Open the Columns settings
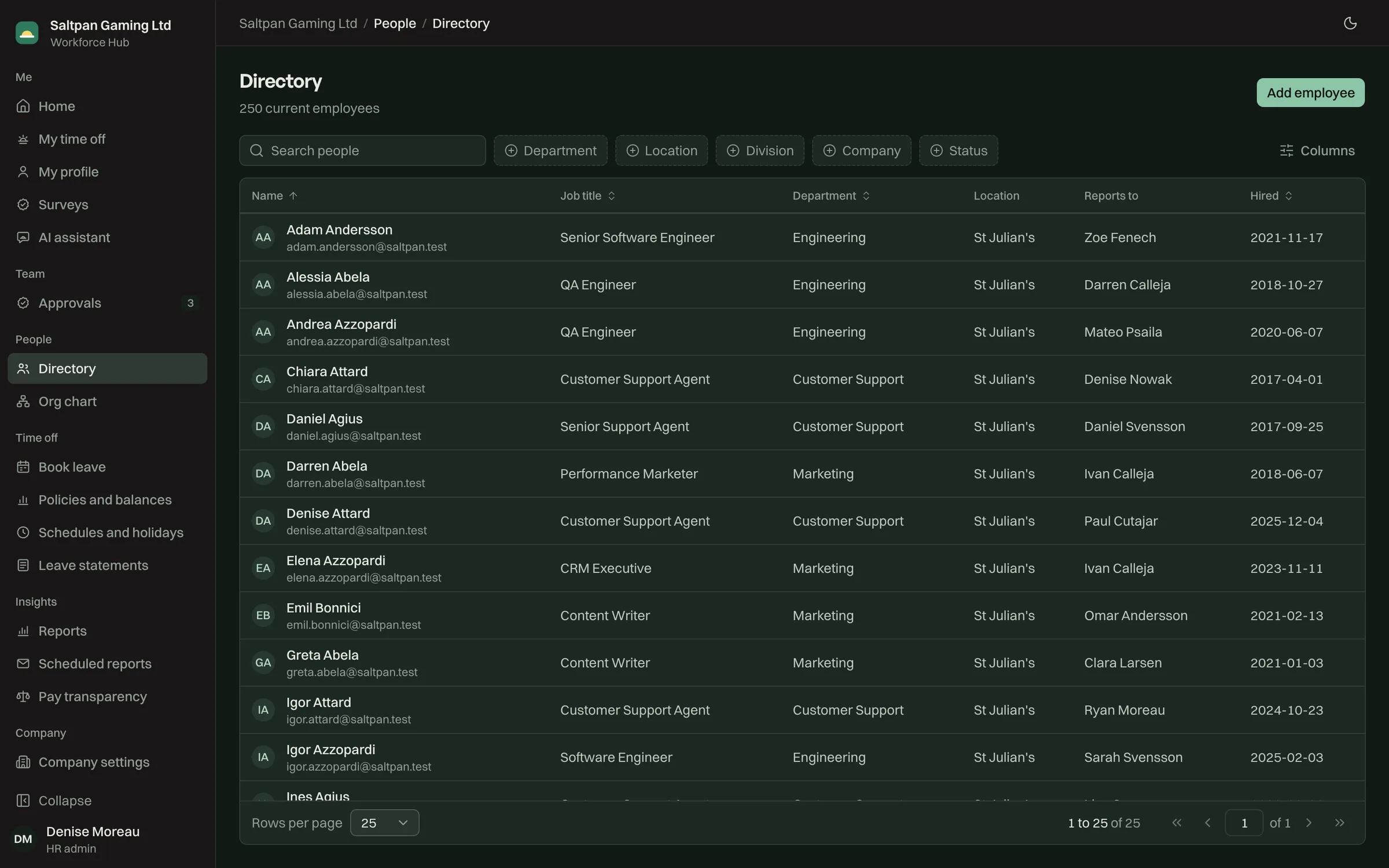Image resolution: width=1389 pixels, height=868 pixels. 1317,150
